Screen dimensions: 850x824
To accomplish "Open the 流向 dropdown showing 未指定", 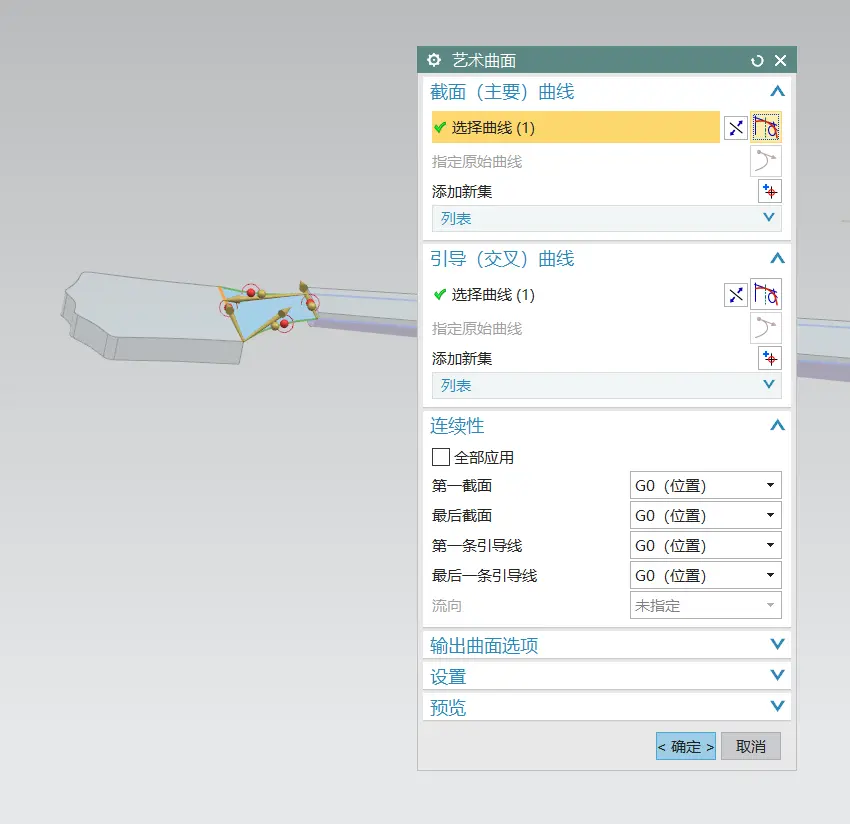I will tap(705, 606).
